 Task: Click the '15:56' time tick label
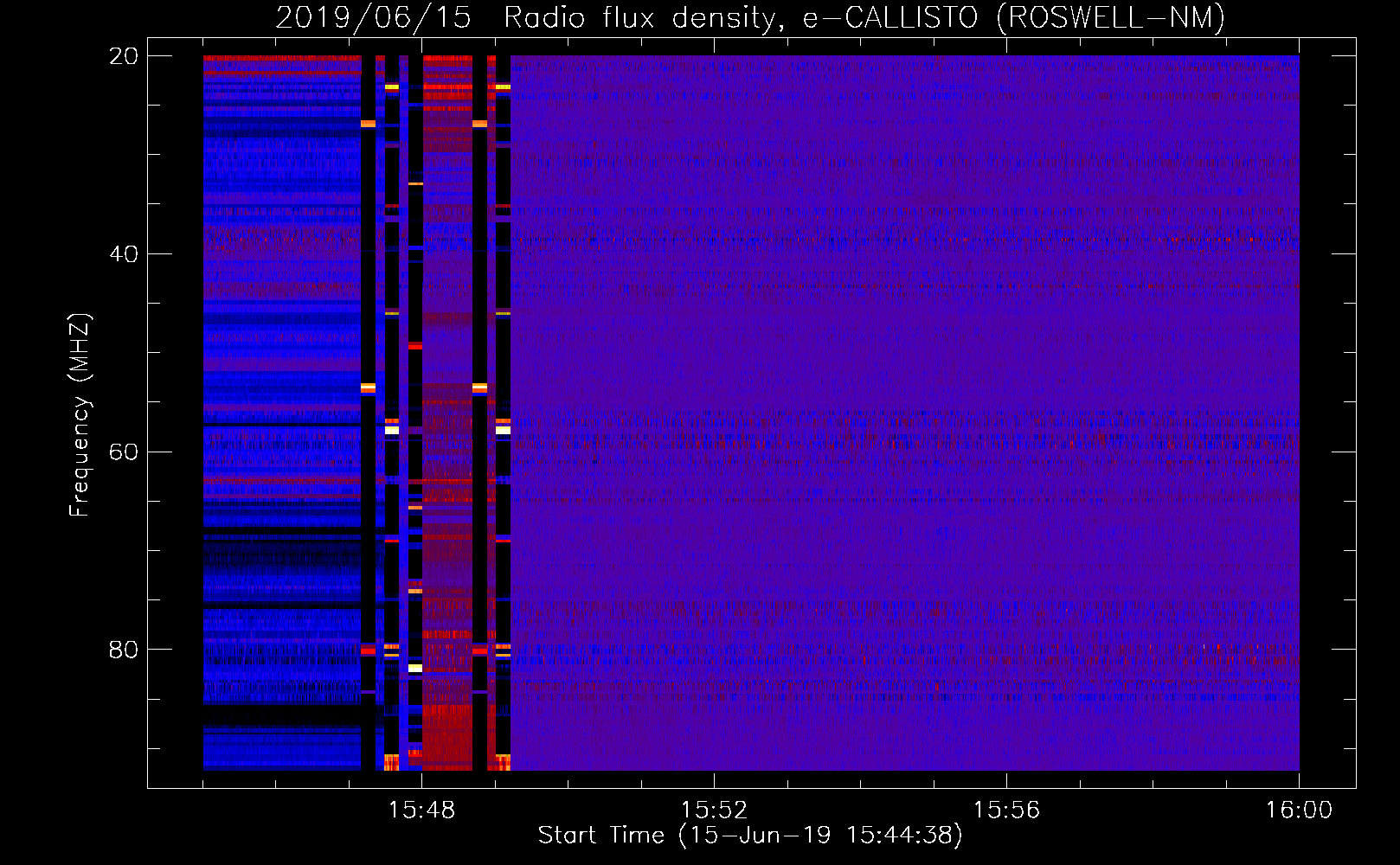coord(1006,811)
